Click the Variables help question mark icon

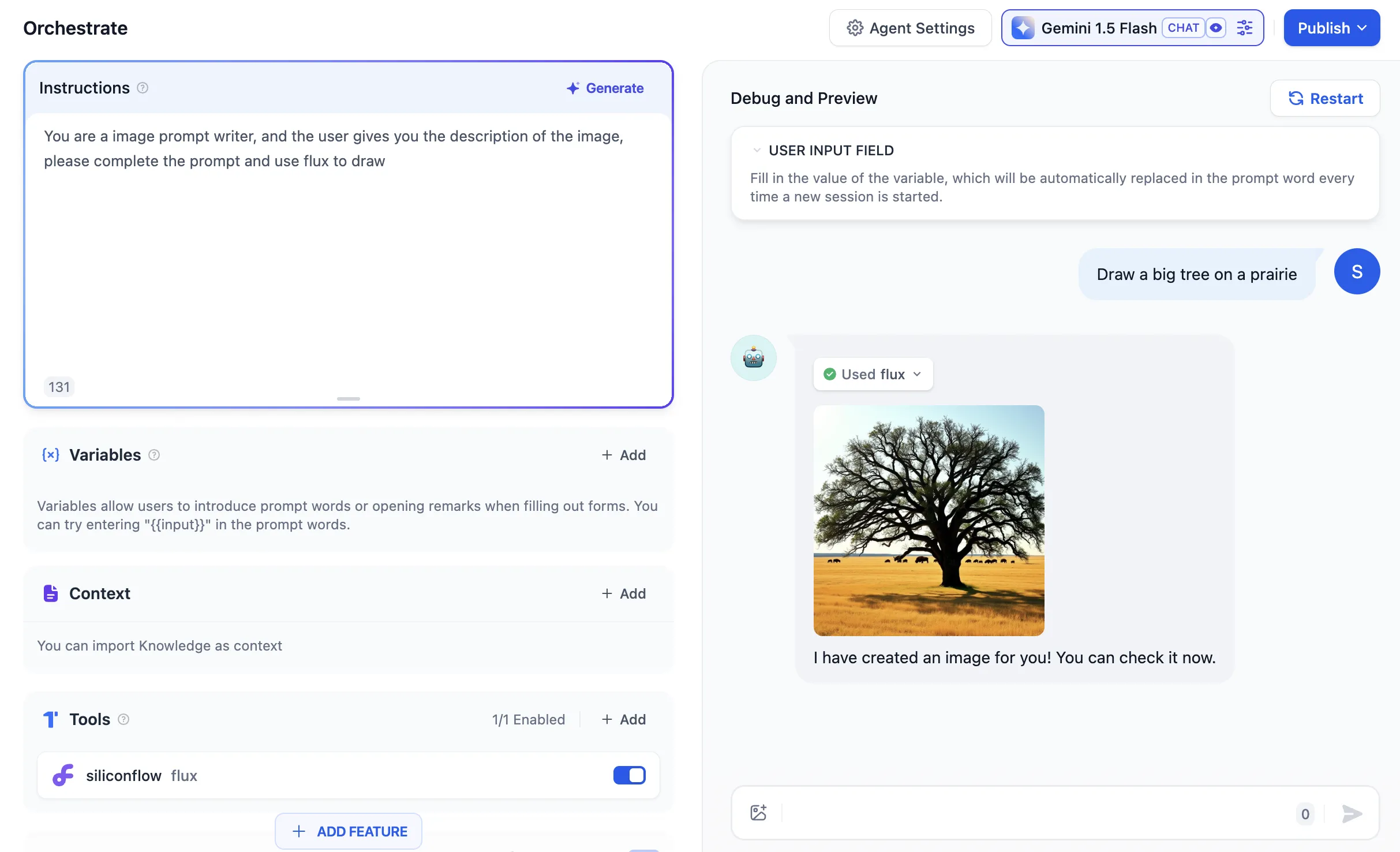154,455
